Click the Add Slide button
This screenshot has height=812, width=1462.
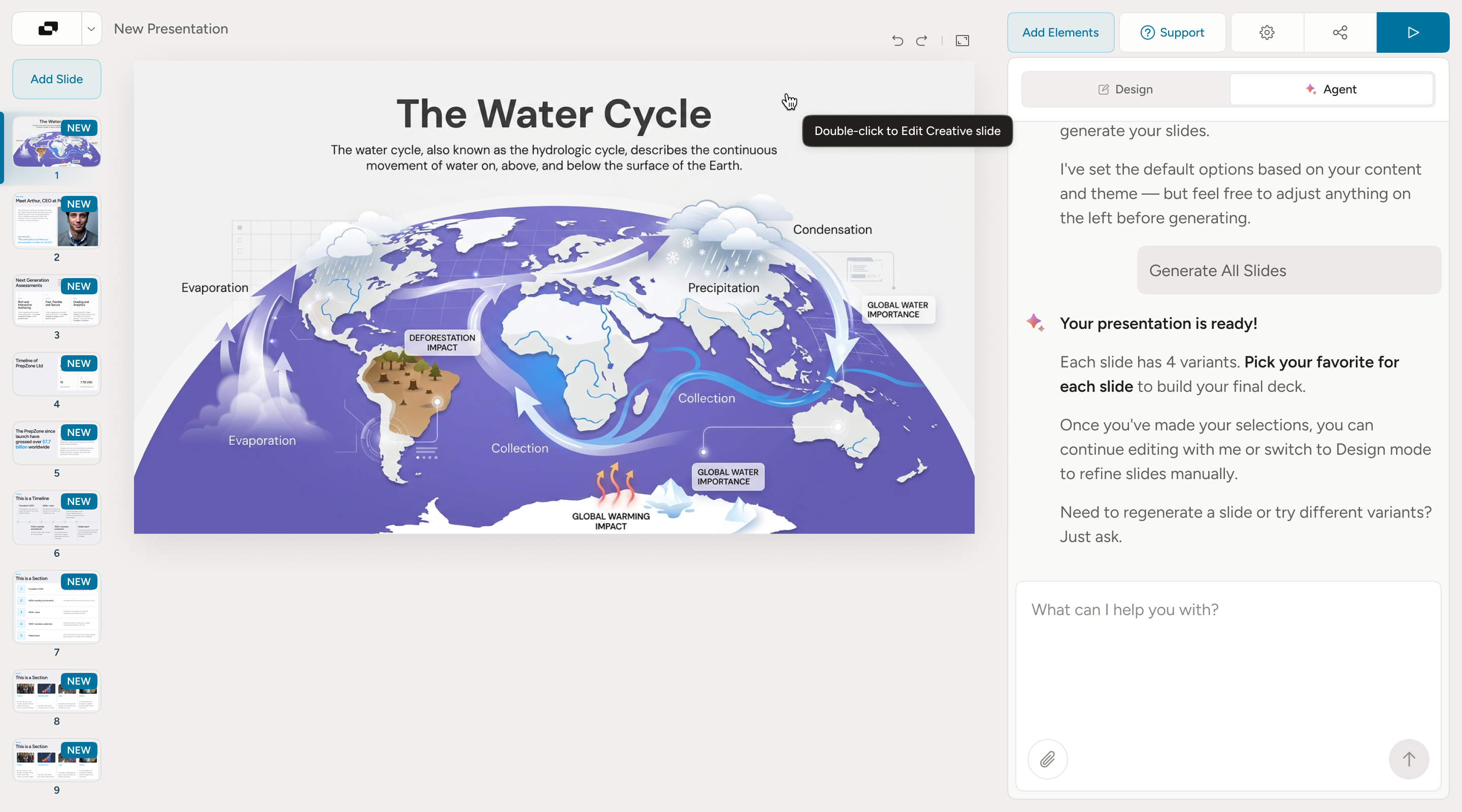[57, 79]
